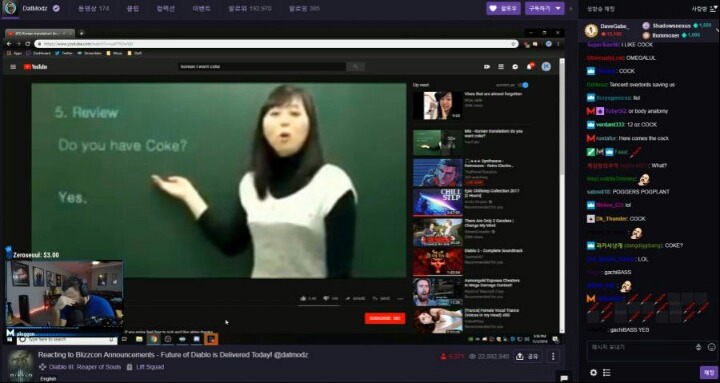
Task: Click the 공유 share button under stream
Action: (527, 356)
